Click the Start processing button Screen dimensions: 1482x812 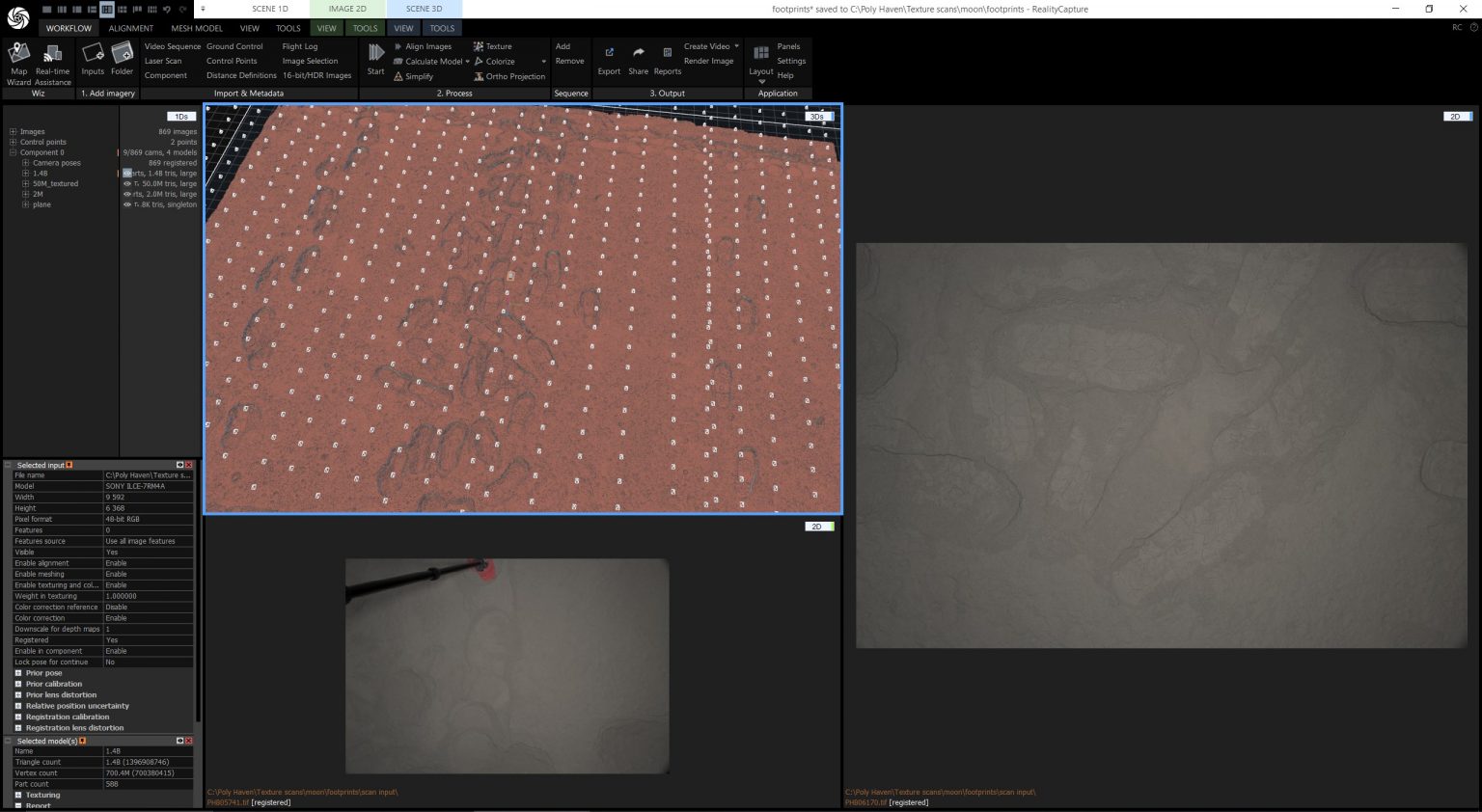coord(375,58)
